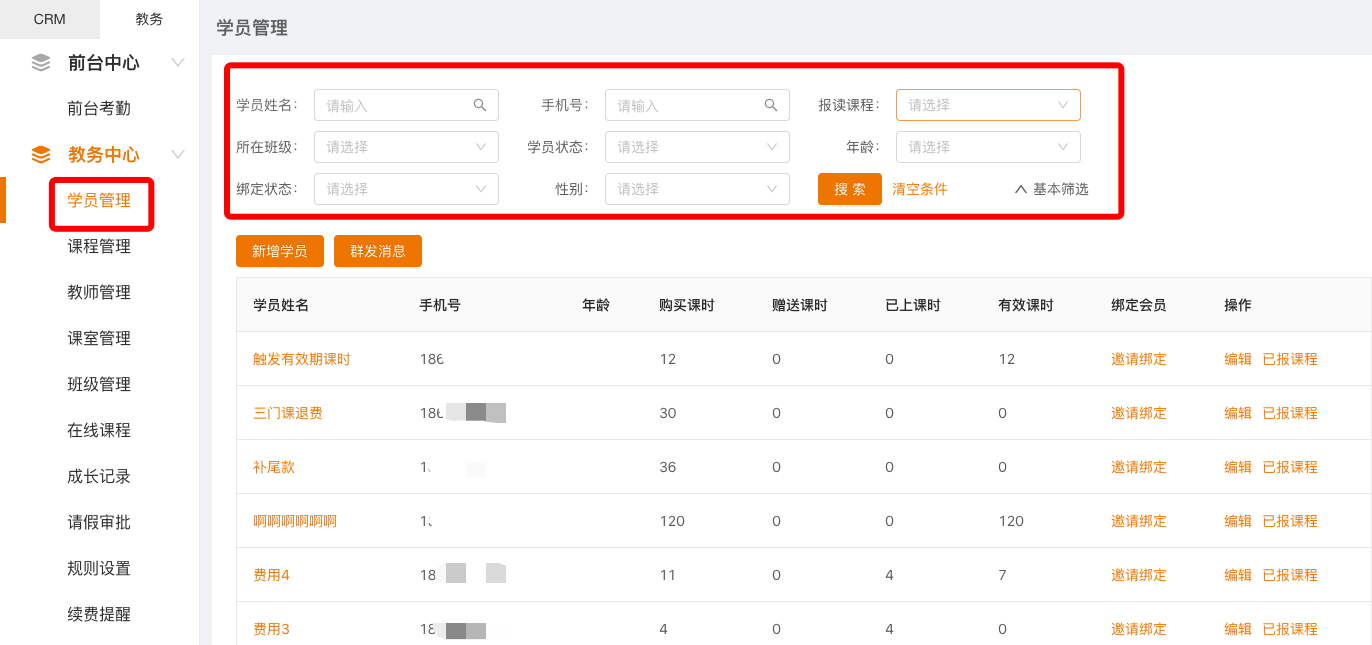Click the 群发消息 button
Image resolution: width=1372 pixels, height=645 pixels.
click(x=378, y=252)
